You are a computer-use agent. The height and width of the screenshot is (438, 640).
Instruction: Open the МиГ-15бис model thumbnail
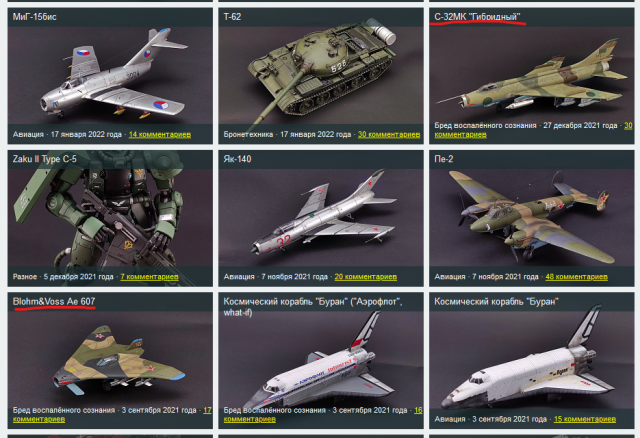pos(110,75)
